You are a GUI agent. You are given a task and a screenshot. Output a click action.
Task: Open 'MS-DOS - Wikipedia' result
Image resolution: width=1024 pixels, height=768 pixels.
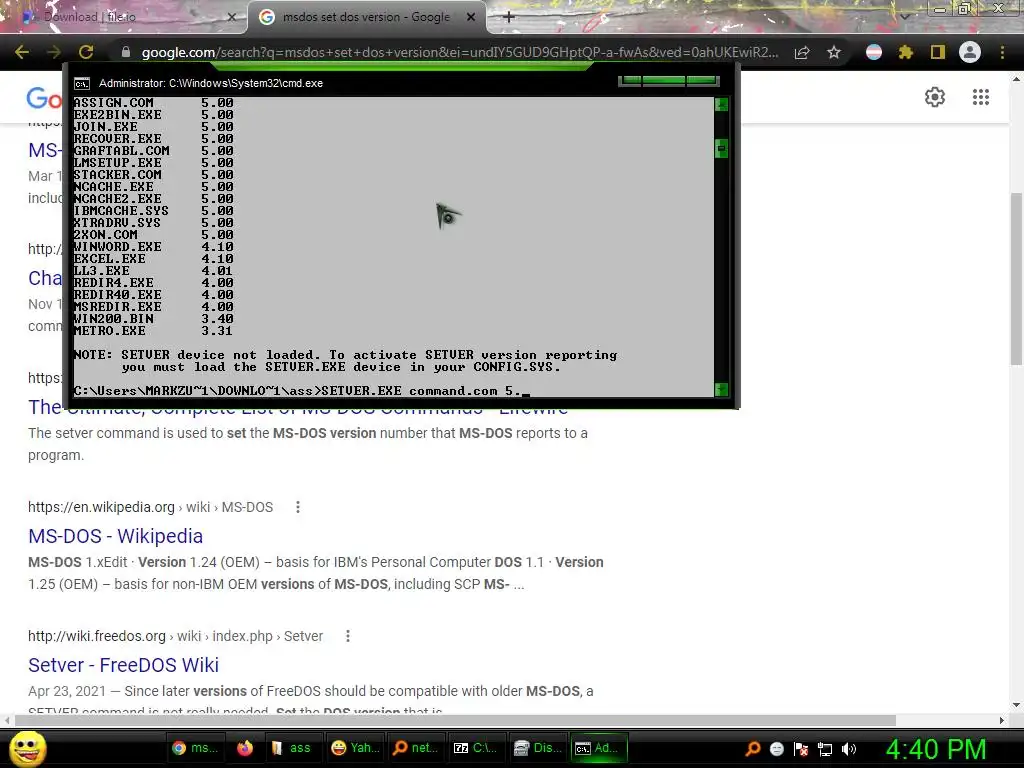click(116, 536)
